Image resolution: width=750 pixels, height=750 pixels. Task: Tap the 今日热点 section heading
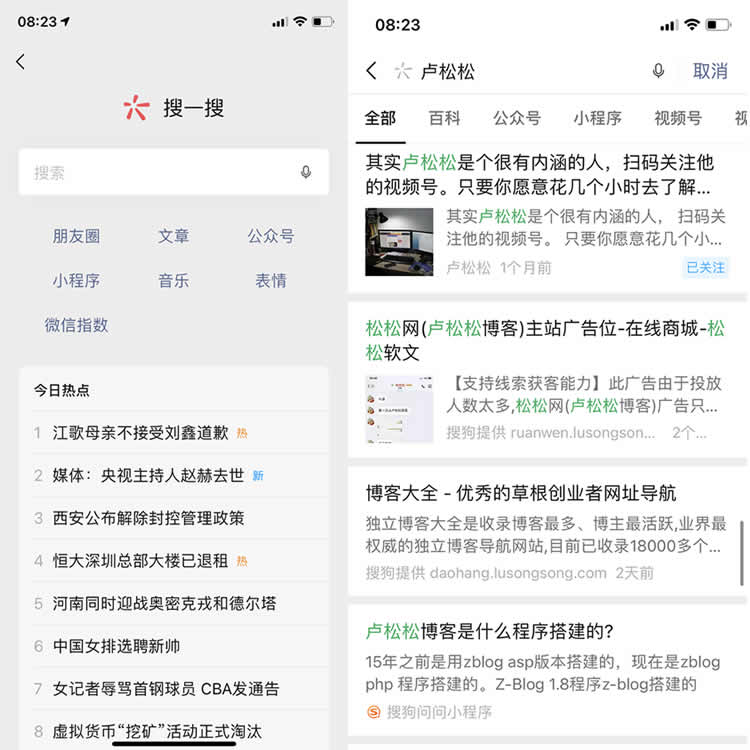(x=62, y=390)
